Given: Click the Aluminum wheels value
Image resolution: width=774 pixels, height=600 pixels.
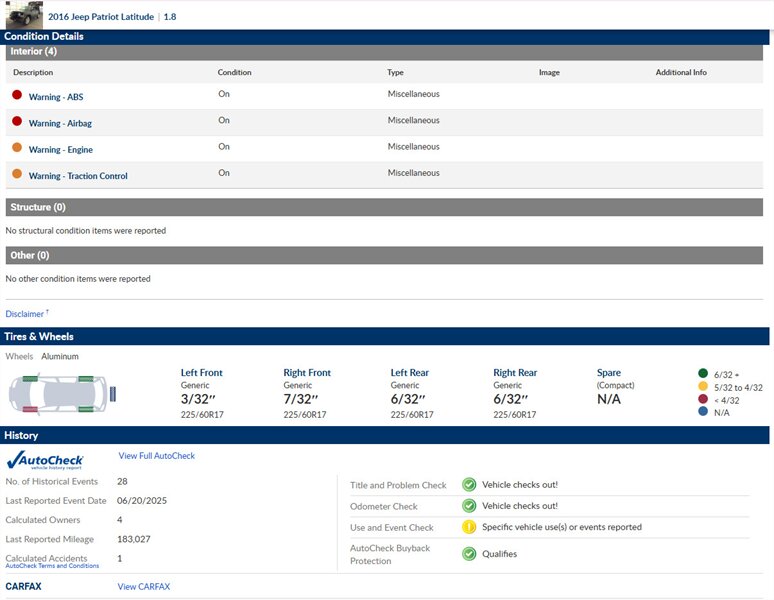Looking at the screenshot, I should [60, 356].
